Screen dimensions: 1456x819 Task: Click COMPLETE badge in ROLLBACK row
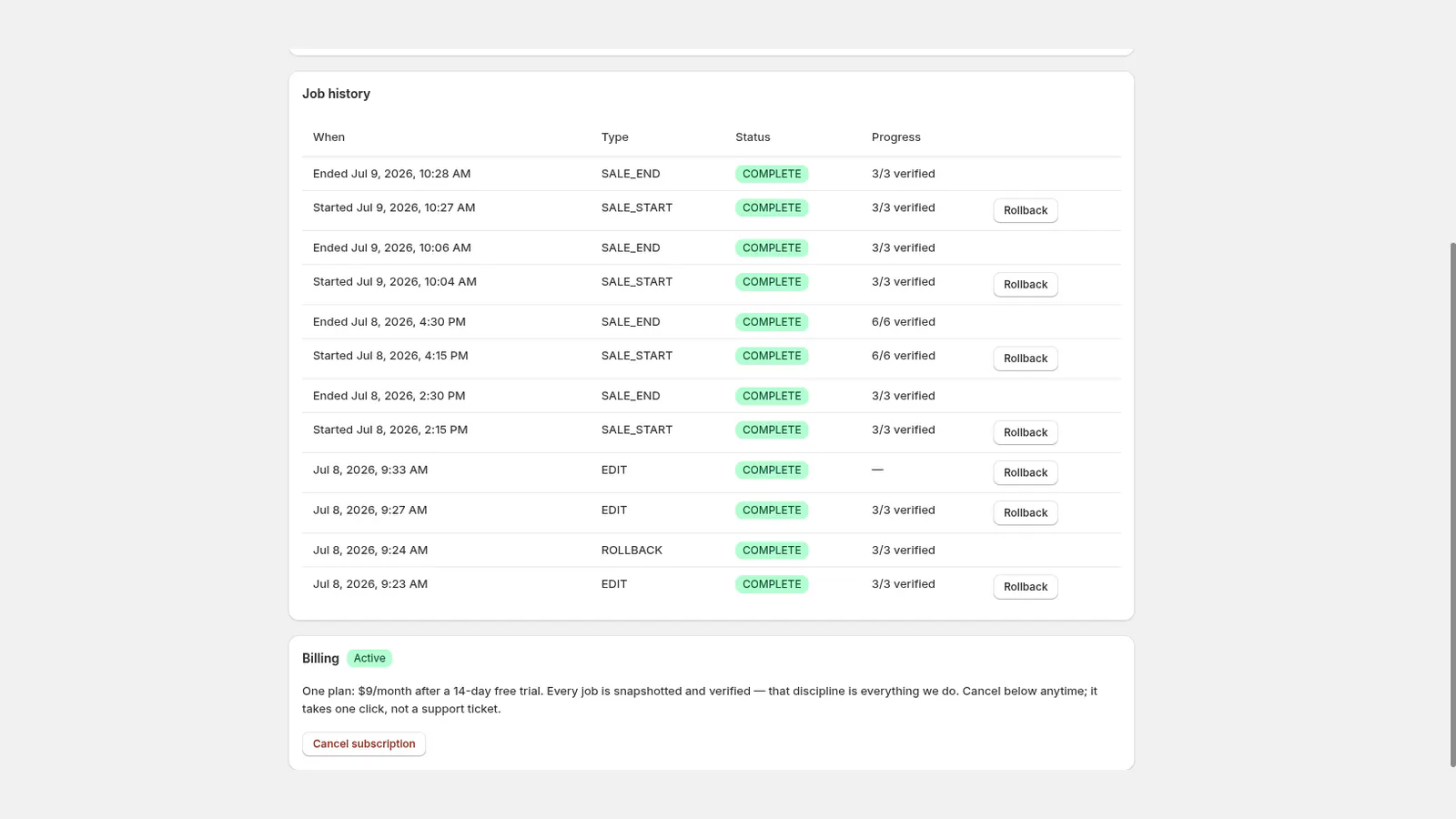click(x=772, y=551)
